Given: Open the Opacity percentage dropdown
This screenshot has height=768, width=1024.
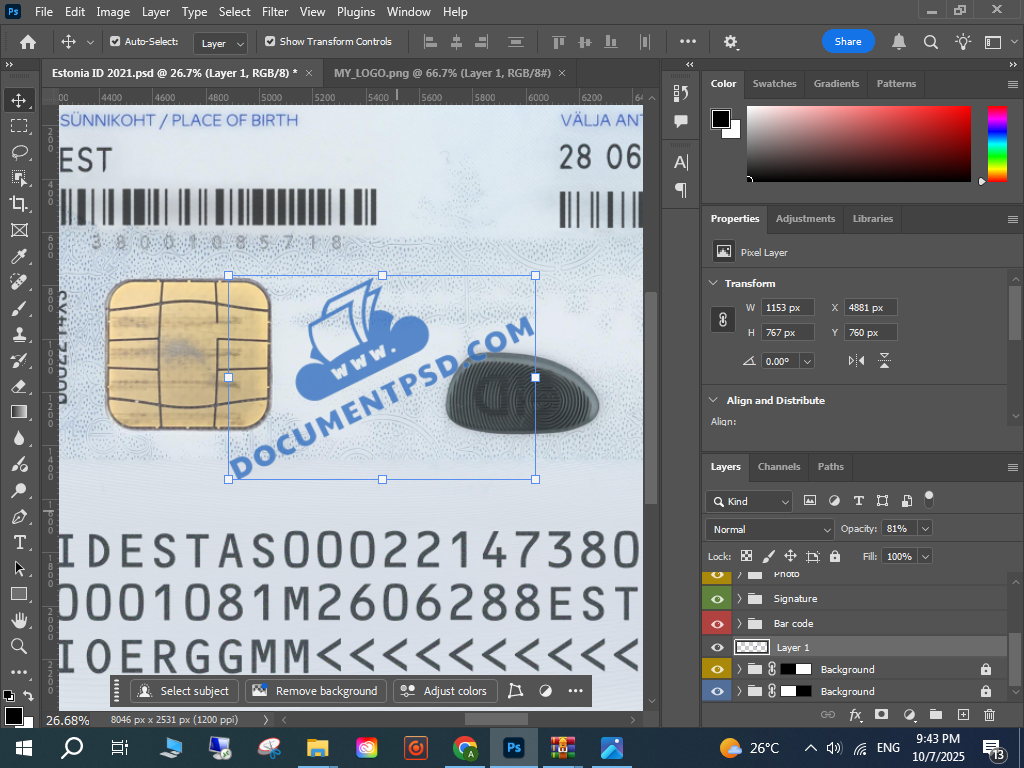Looking at the screenshot, I should [925, 528].
